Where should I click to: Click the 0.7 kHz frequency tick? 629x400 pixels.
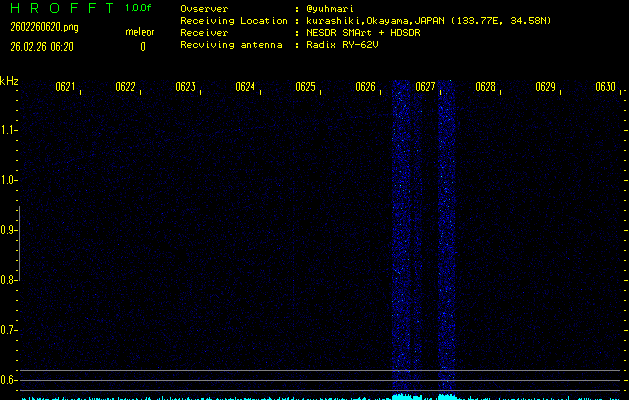(9, 330)
